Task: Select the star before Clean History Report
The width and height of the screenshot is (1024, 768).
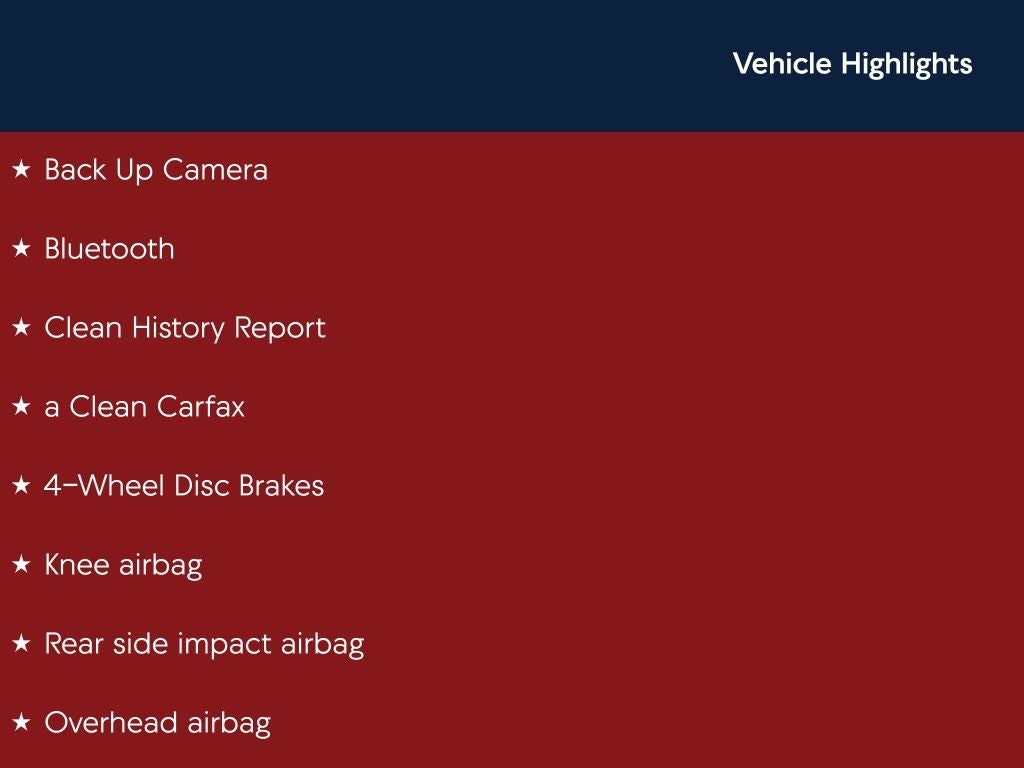Action: coord(21,328)
